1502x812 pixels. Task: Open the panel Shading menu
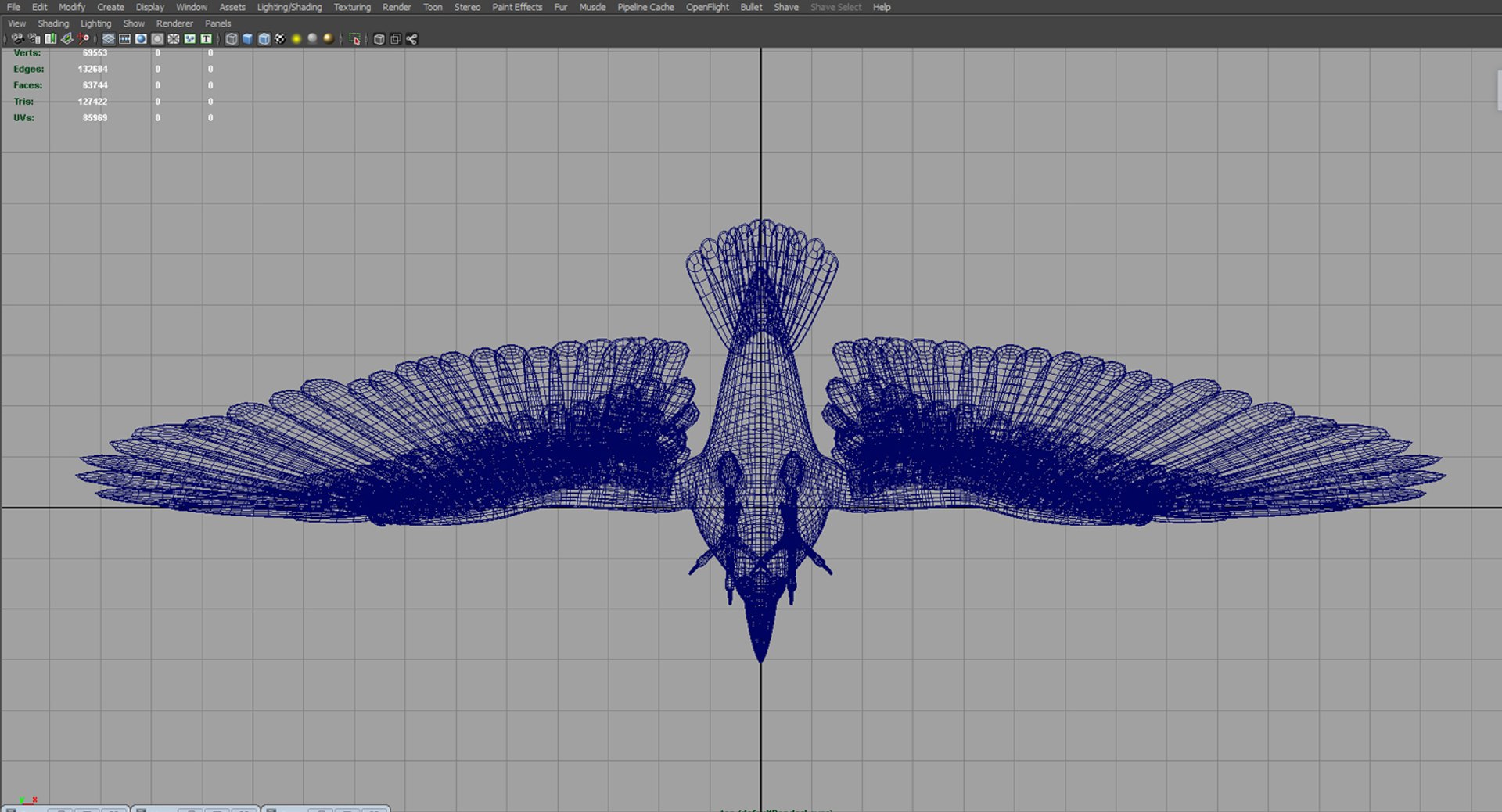pyautogui.click(x=53, y=23)
